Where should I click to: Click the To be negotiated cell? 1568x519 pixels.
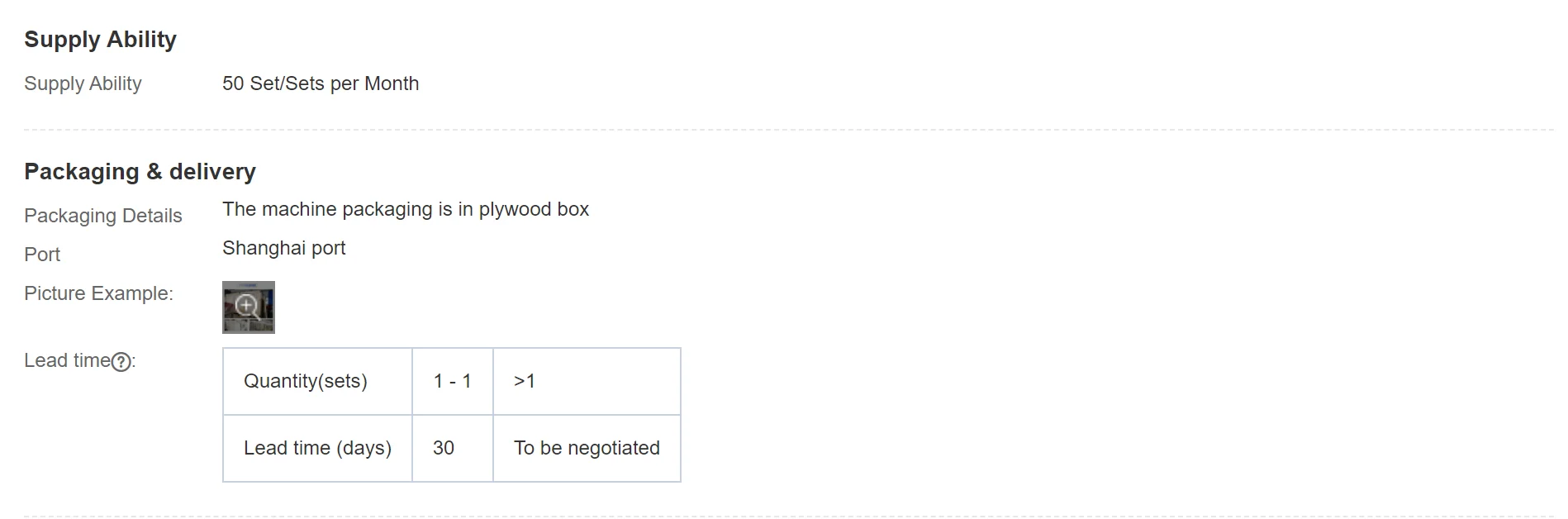587,448
